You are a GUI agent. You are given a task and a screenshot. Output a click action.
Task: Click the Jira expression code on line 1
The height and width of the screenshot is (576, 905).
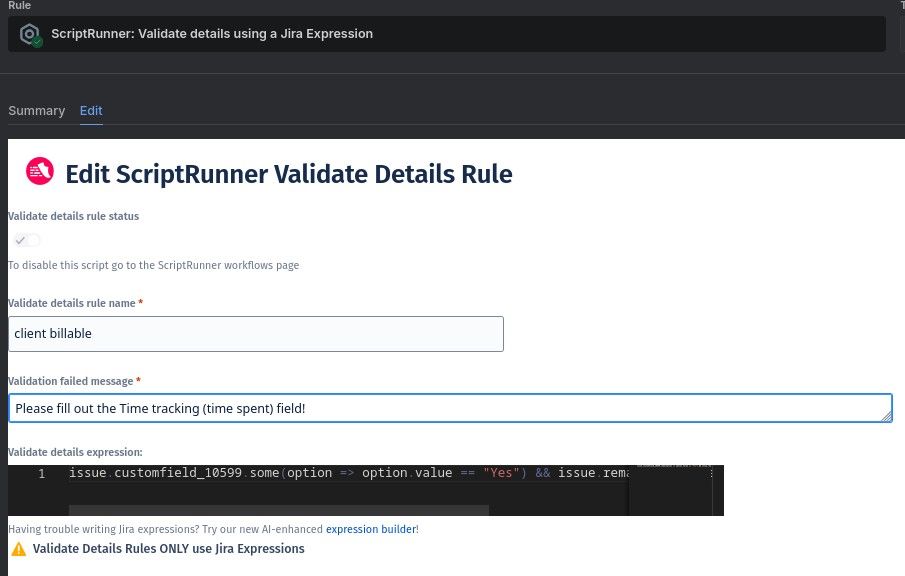click(x=349, y=473)
